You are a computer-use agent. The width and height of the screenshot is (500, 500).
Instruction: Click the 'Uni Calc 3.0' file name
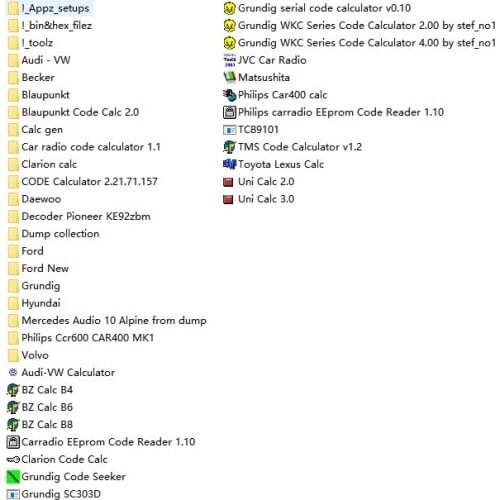click(266, 199)
